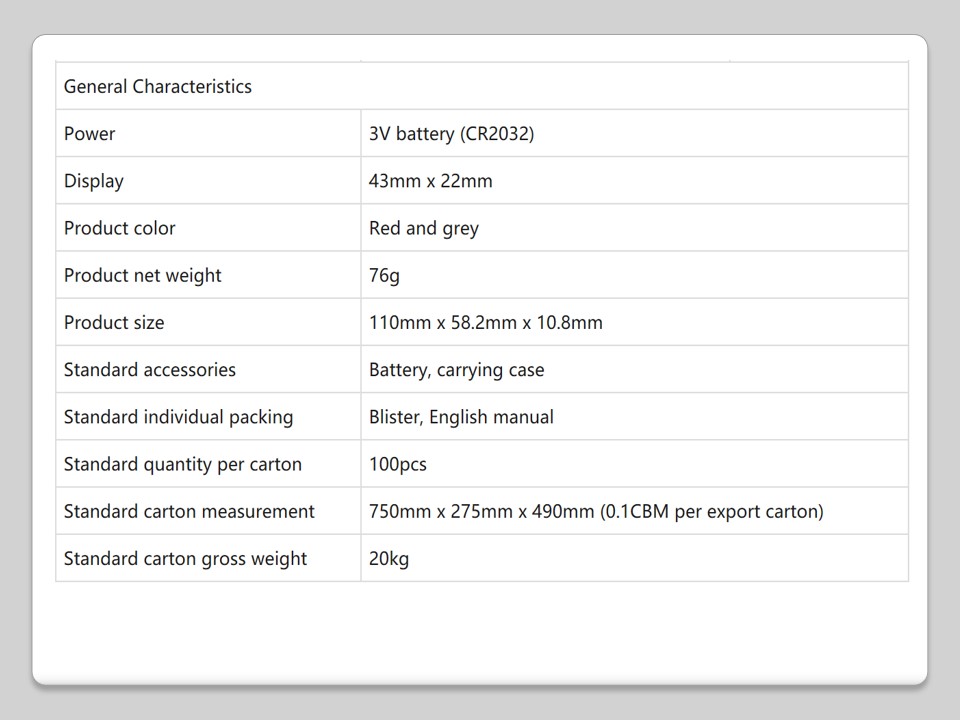Select the Product size label

tap(114, 322)
